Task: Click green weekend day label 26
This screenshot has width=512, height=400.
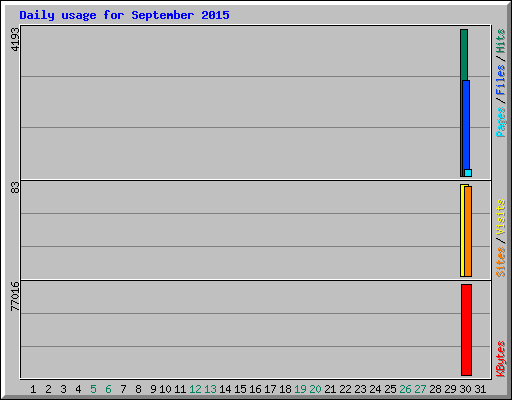Action: point(405,389)
